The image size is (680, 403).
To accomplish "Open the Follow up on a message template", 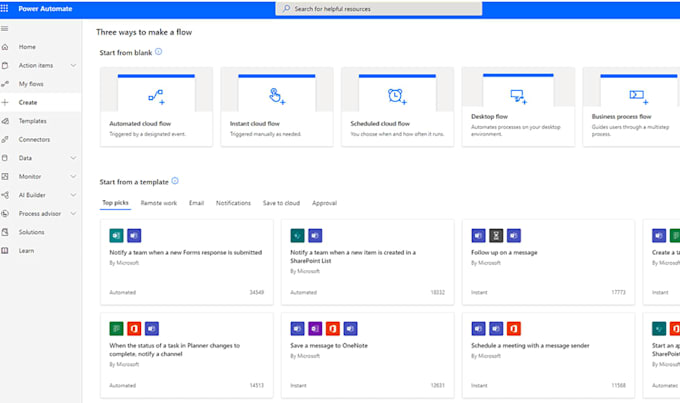I will point(548,262).
